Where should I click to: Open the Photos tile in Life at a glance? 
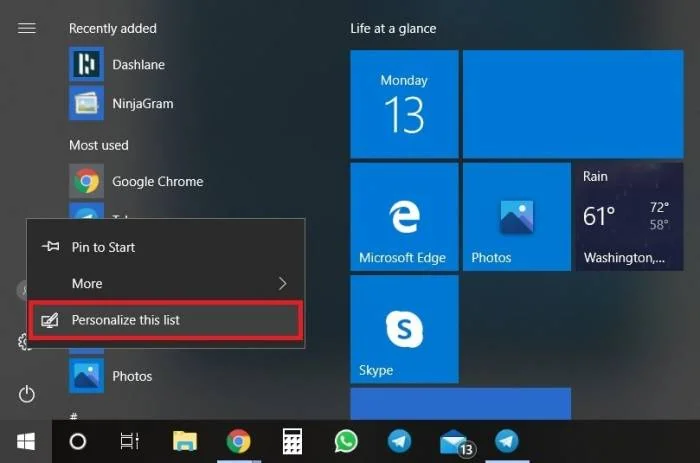click(517, 217)
